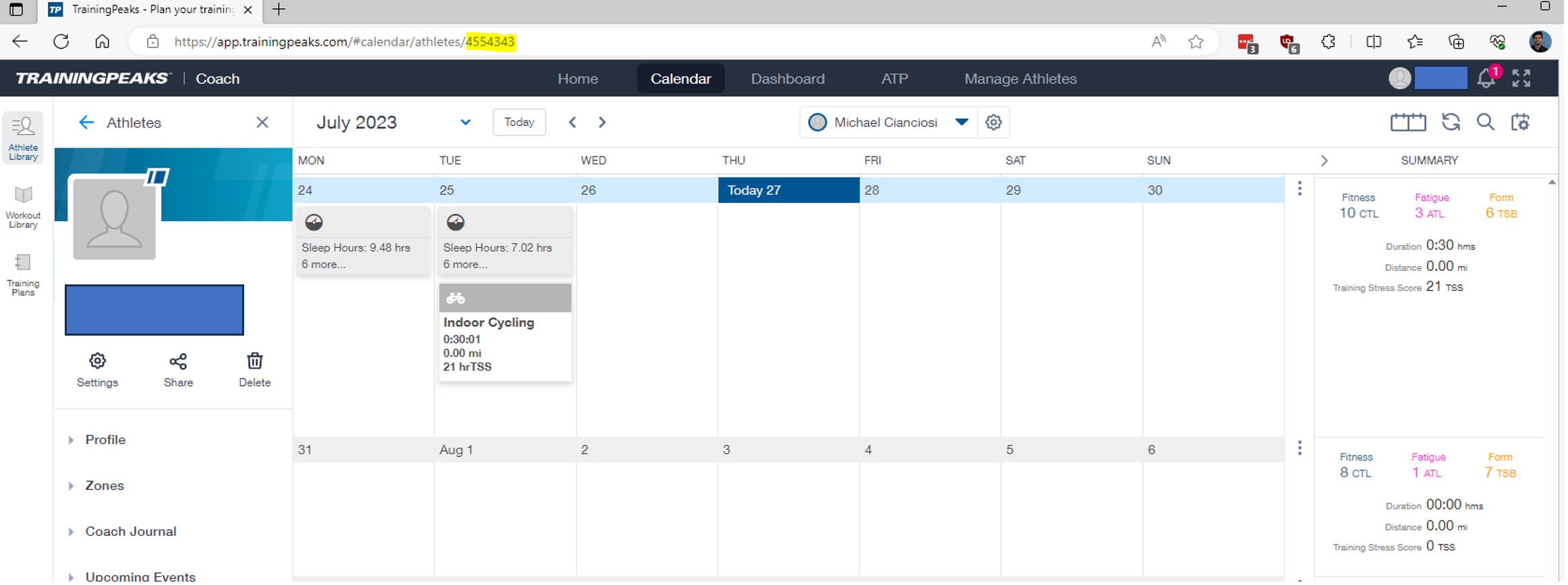Open week options menu for July 24 week
The image size is (1568, 585).
(1300, 189)
